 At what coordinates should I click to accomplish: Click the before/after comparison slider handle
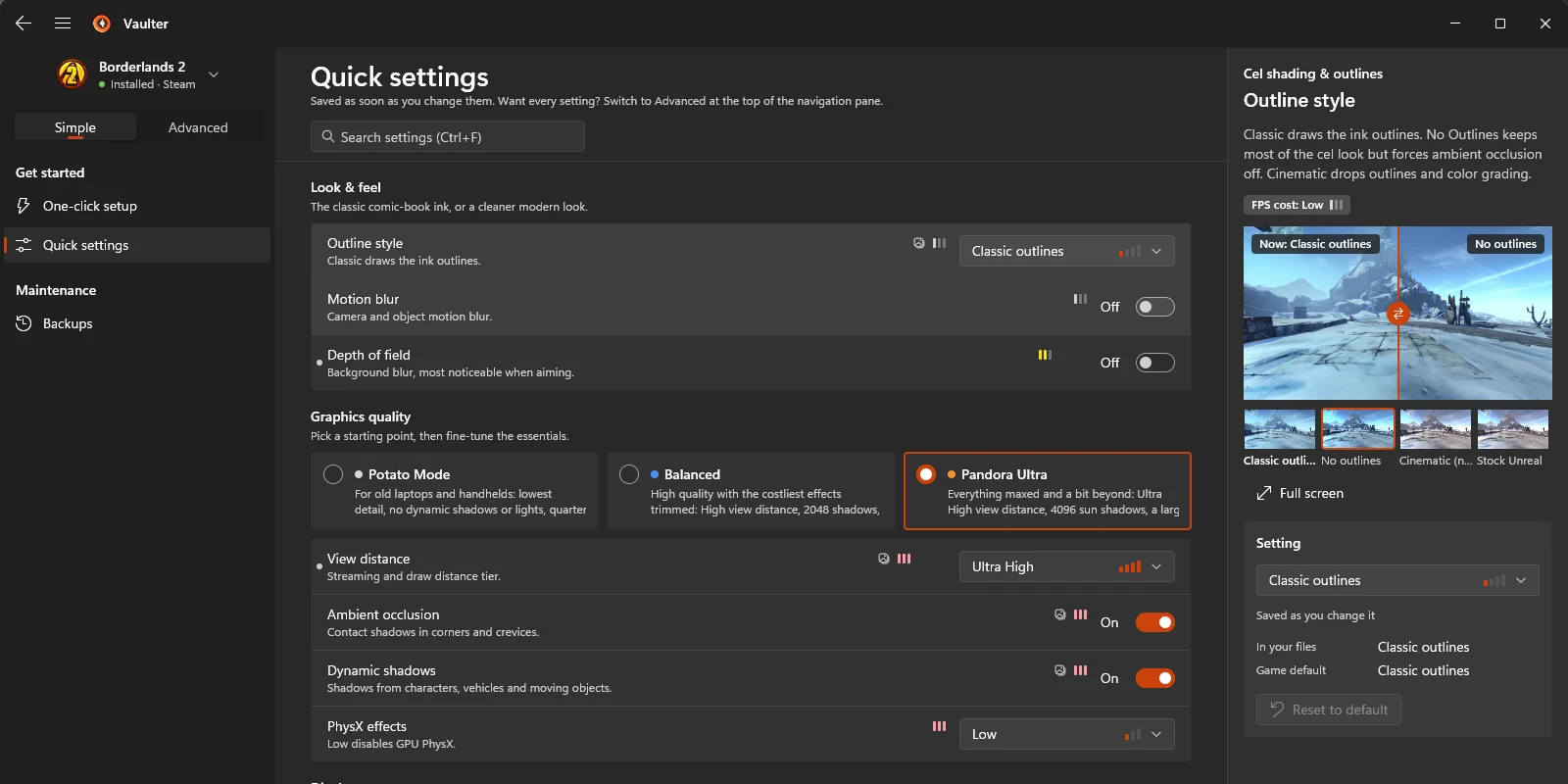pos(1397,314)
